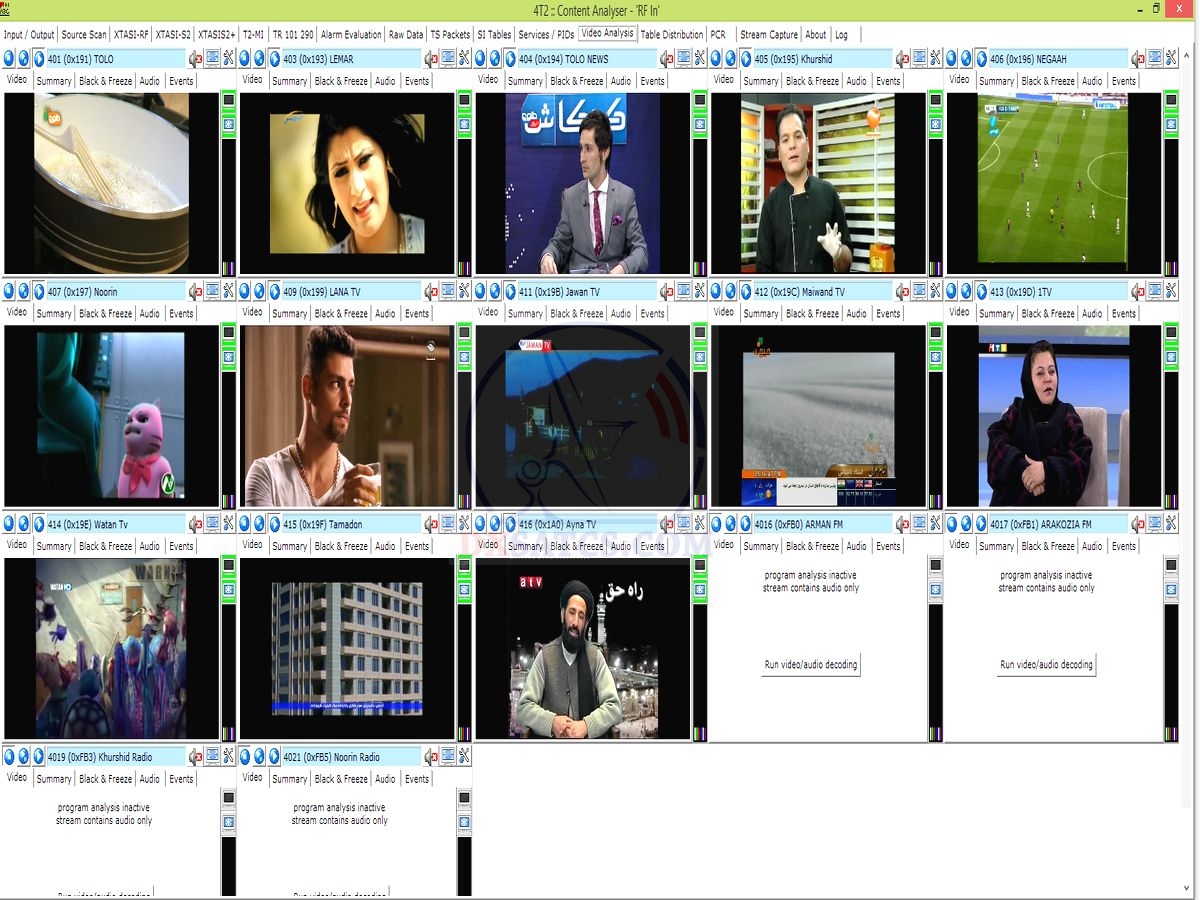Click the speaker mute icon for 415 Tamadon
The width and height of the screenshot is (1200, 900).
pyautogui.click(x=431, y=524)
